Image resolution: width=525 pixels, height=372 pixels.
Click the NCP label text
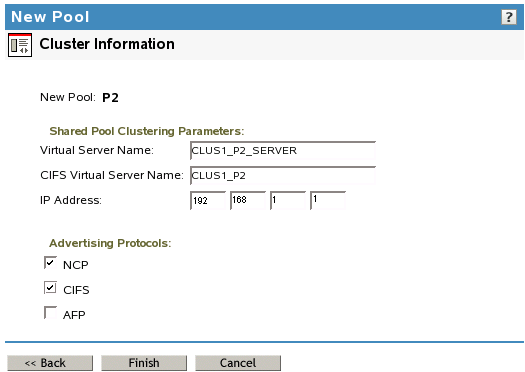click(76, 265)
